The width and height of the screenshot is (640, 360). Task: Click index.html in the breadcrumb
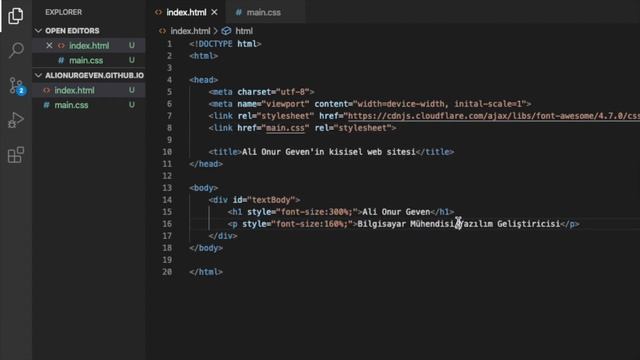click(x=190, y=31)
